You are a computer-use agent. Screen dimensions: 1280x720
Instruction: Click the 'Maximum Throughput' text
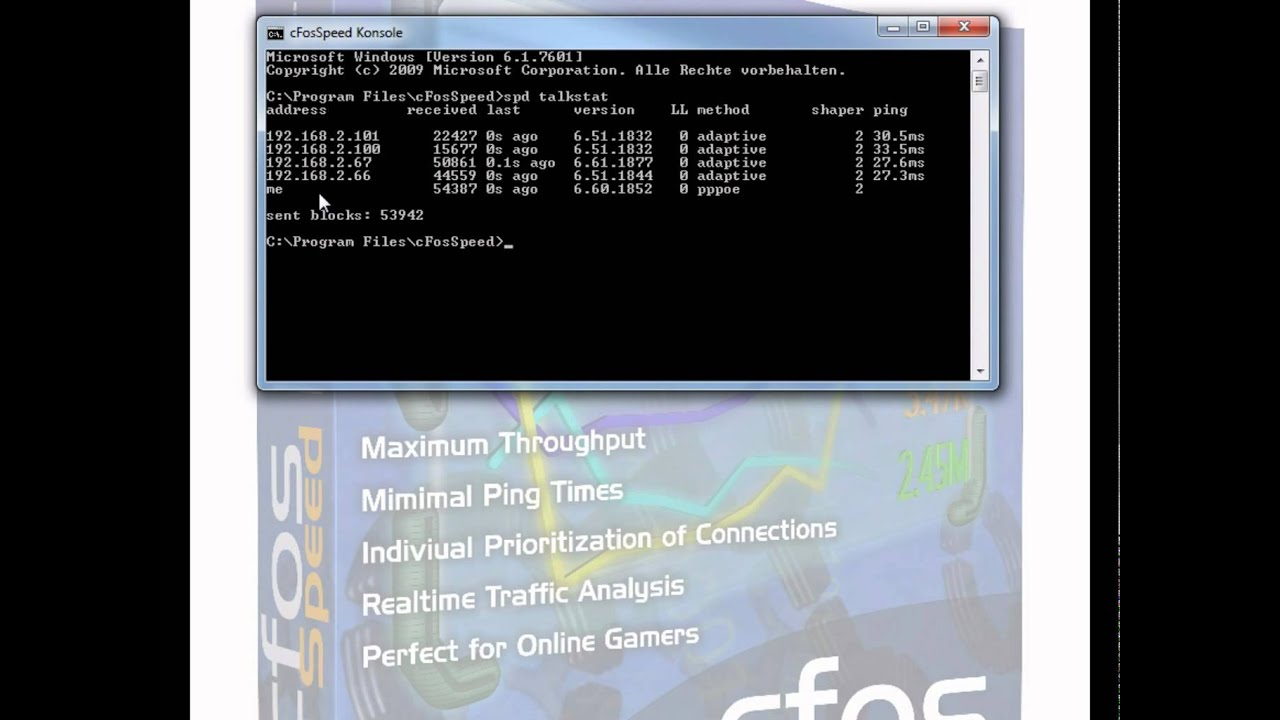coord(503,443)
